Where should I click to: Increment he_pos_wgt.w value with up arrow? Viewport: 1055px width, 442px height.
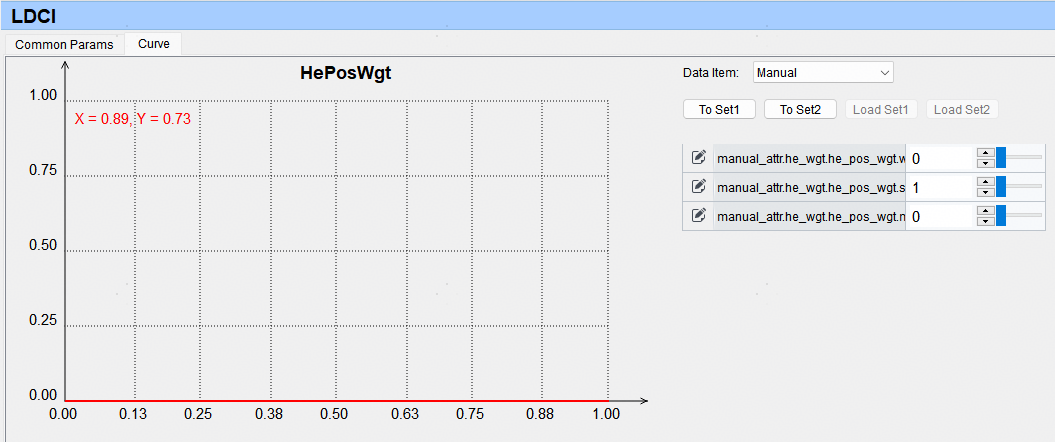[985, 153]
